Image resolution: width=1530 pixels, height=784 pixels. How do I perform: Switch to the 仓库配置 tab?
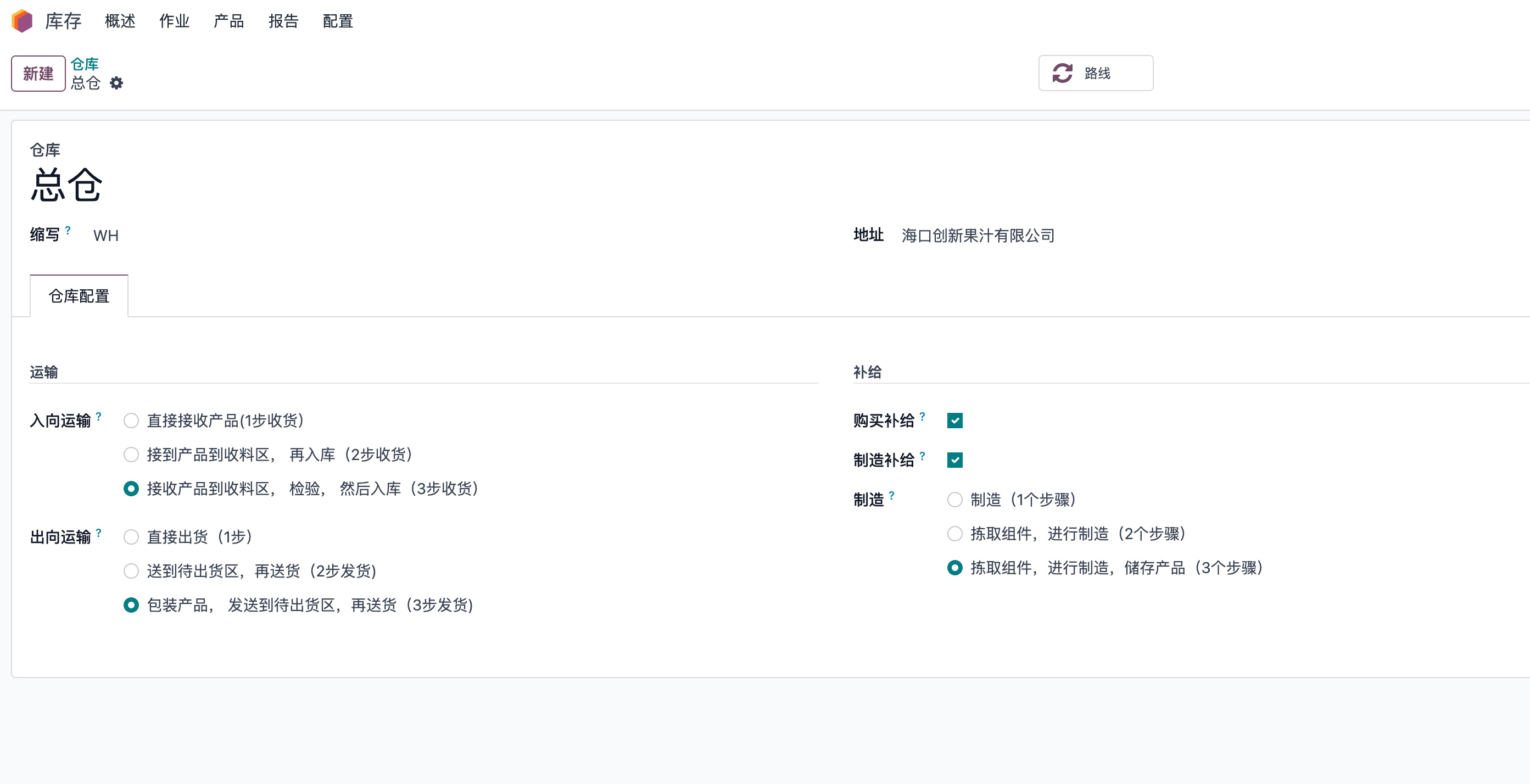click(79, 296)
